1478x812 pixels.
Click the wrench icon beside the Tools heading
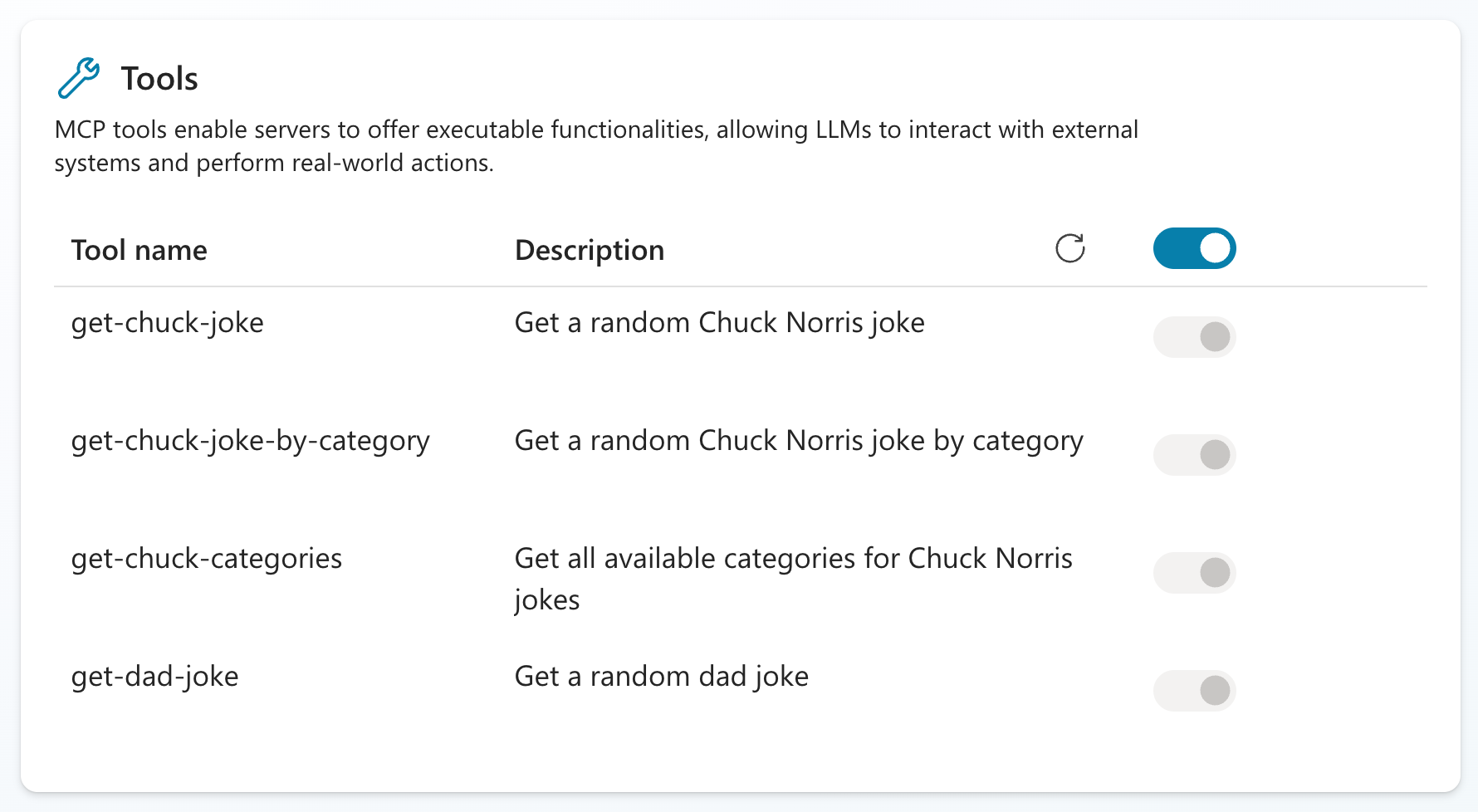pyautogui.click(x=79, y=79)
